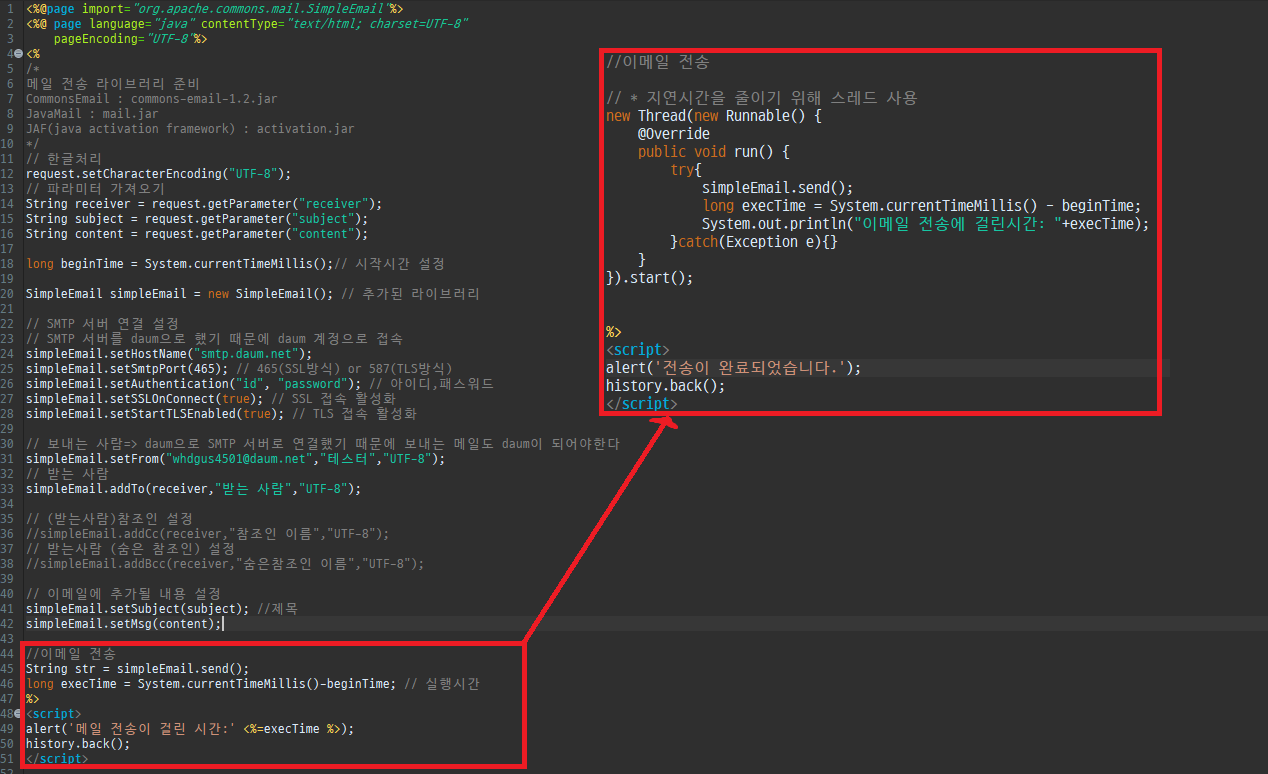Click the 'String subject' declaration line

coord(197,219)
